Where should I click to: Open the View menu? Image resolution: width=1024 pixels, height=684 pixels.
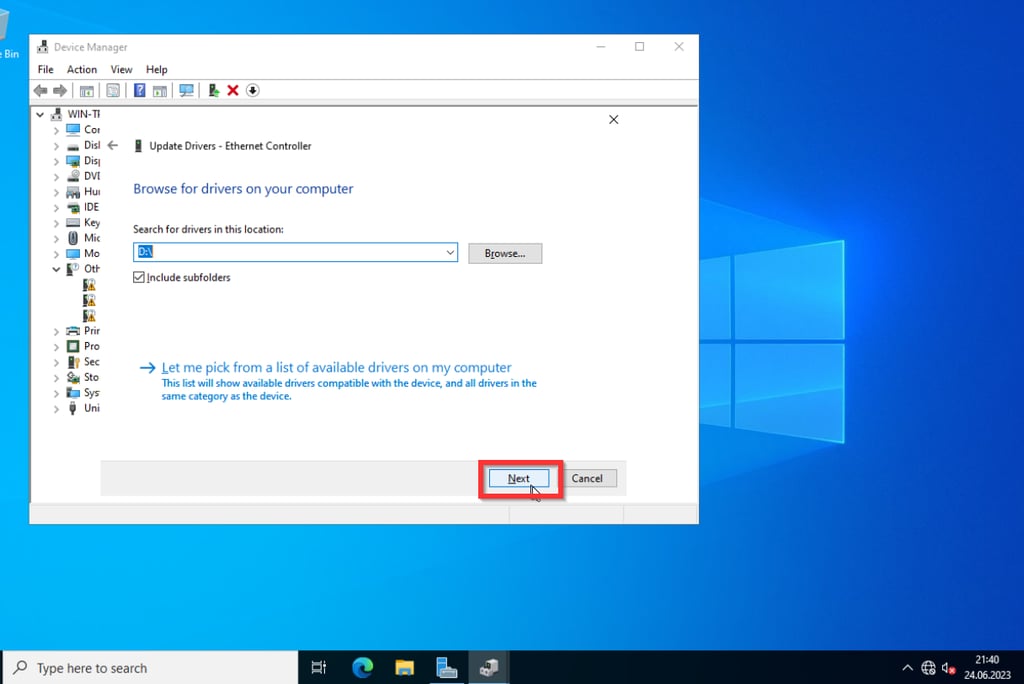tap(121, 69)
